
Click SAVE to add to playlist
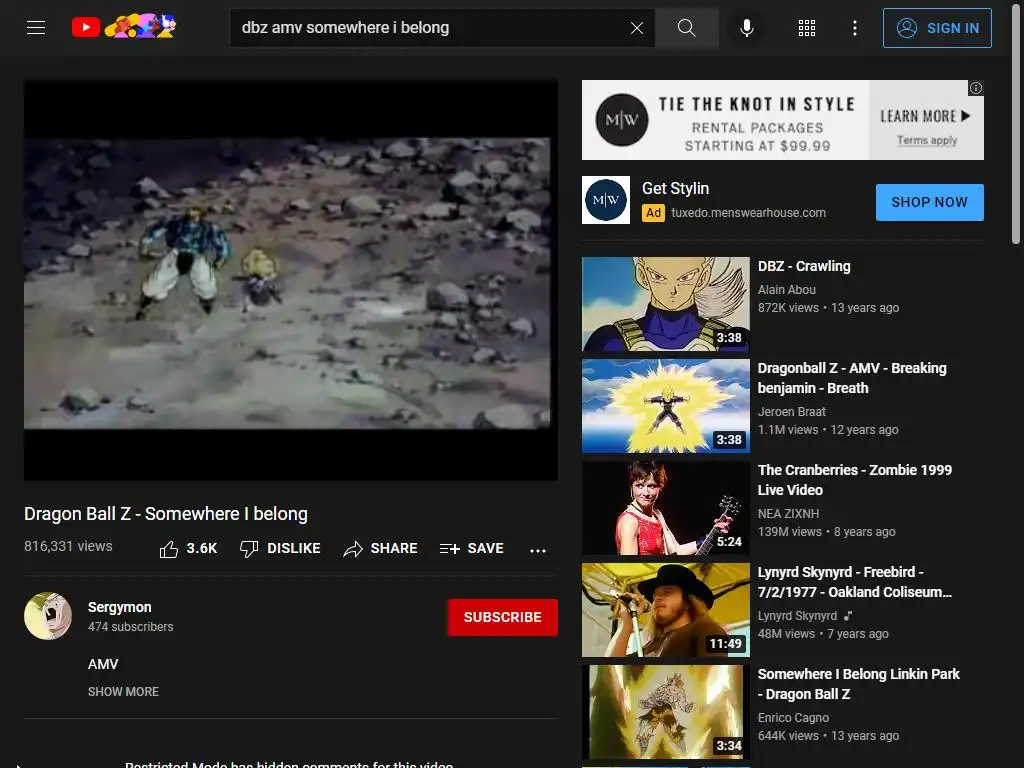(472, 549)
